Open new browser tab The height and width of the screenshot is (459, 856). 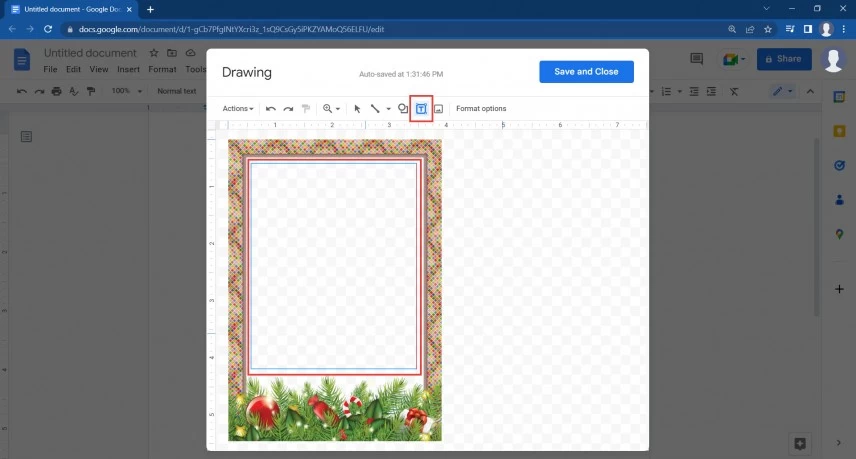tap(150, 9)
